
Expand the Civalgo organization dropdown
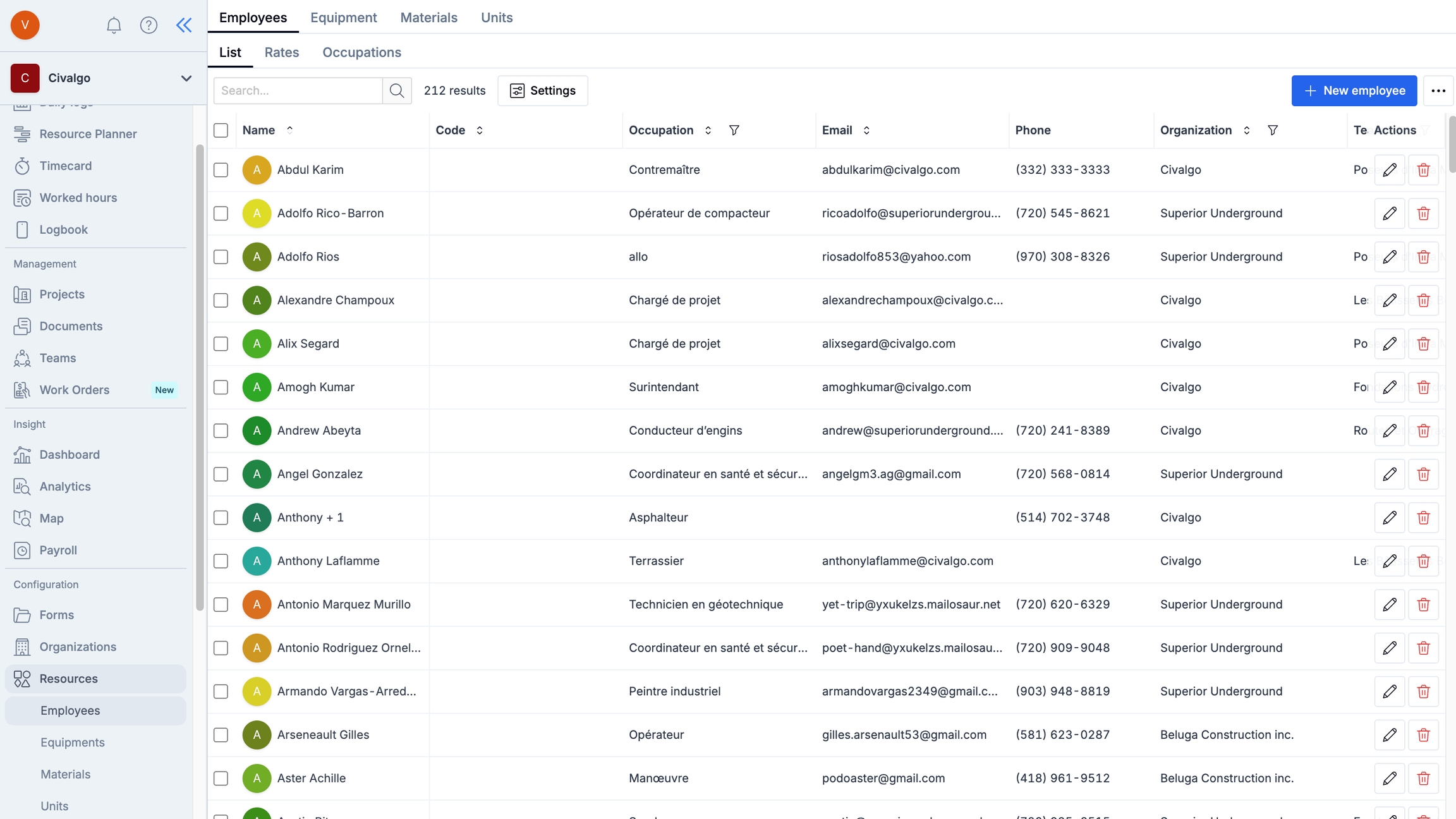[186, 78]
